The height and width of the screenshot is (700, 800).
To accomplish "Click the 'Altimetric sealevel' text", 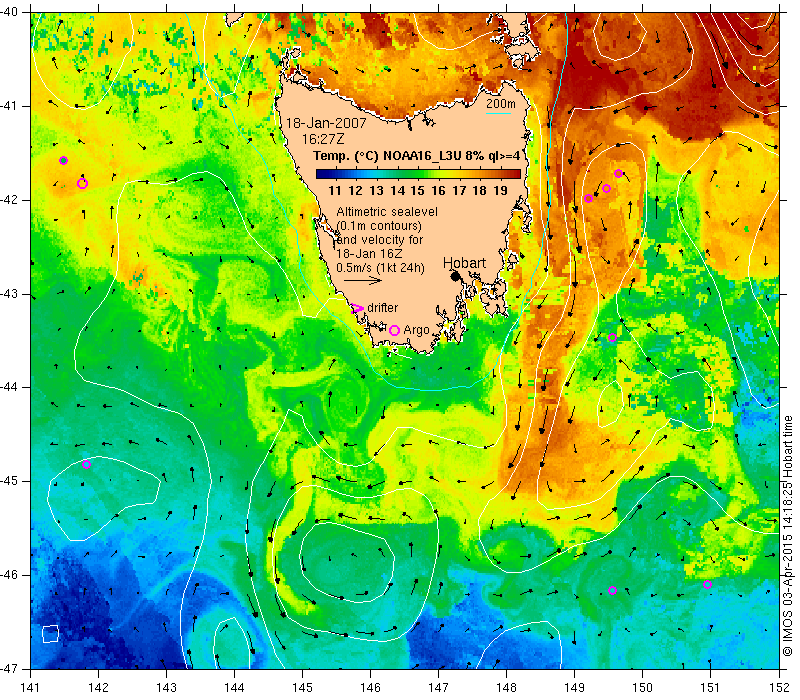I will click(x=387, y=212).
